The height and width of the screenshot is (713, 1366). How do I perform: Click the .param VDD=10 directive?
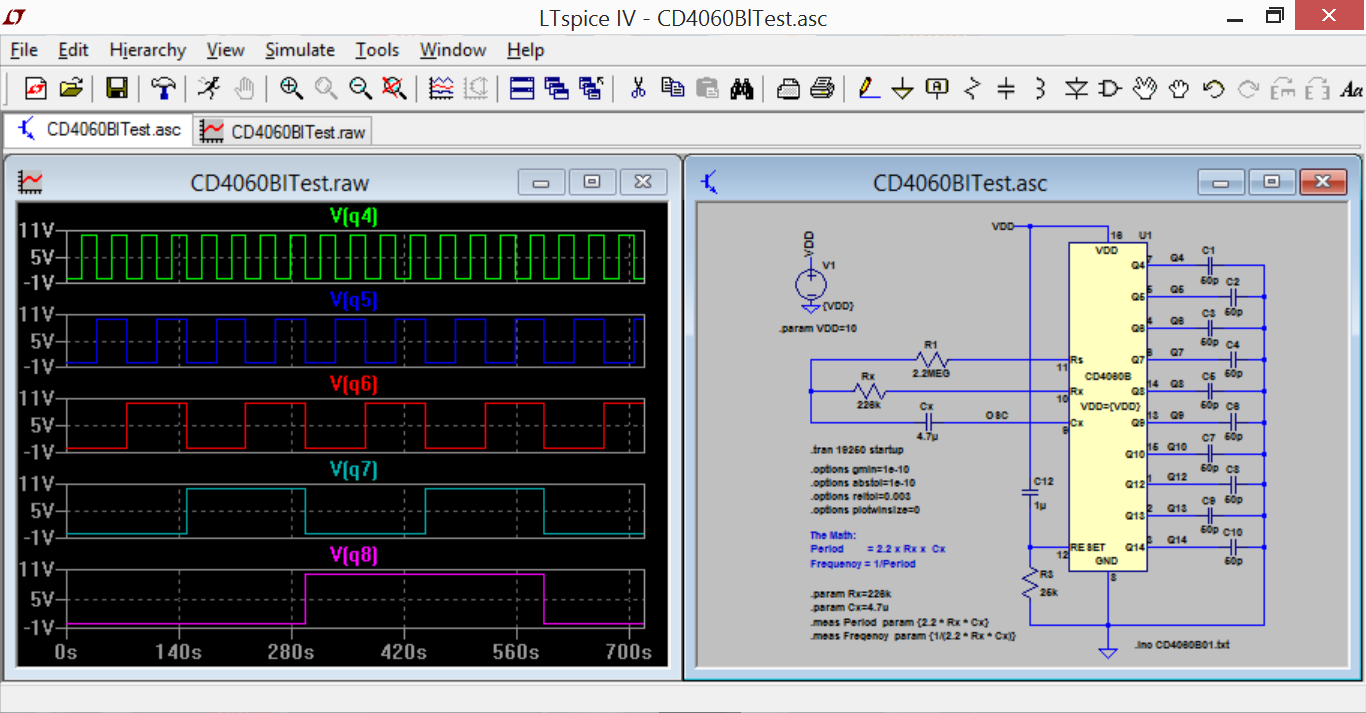[817, 328]
